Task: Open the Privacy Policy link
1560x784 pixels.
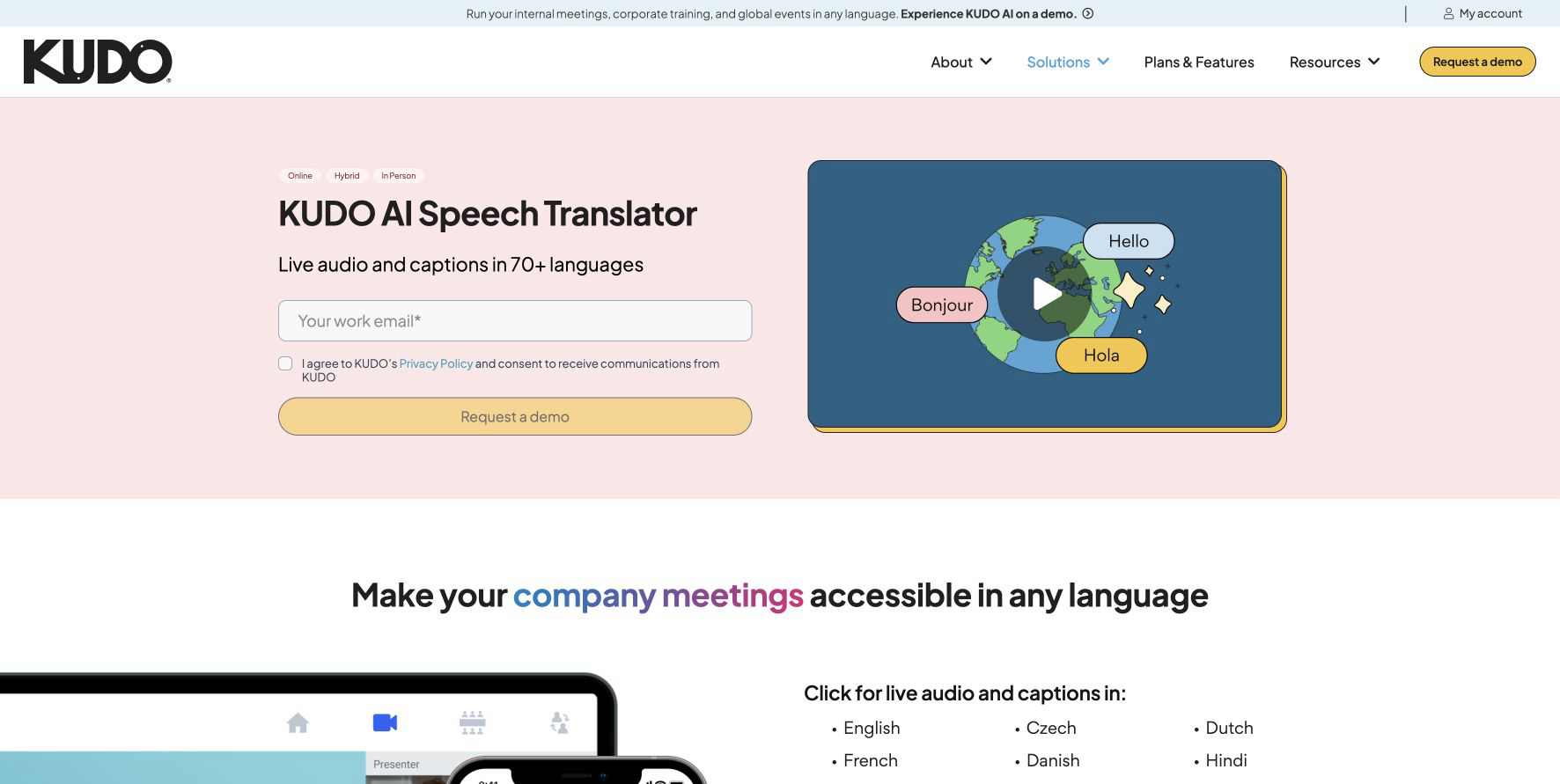Action: click(x=436, y=363)
